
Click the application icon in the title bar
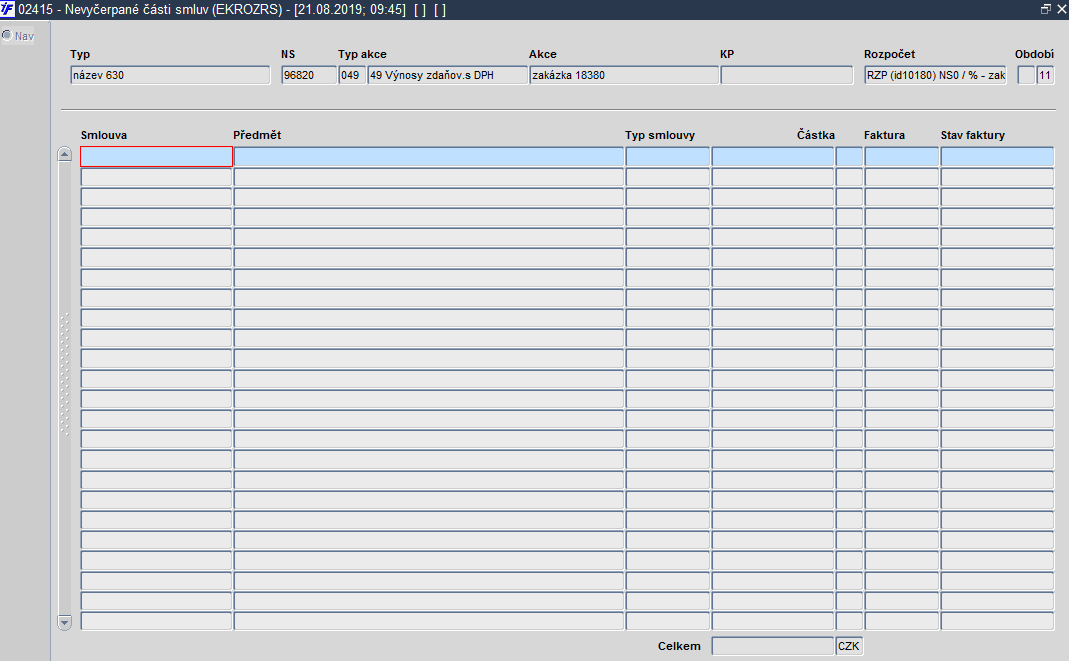(x=7, y=10)
